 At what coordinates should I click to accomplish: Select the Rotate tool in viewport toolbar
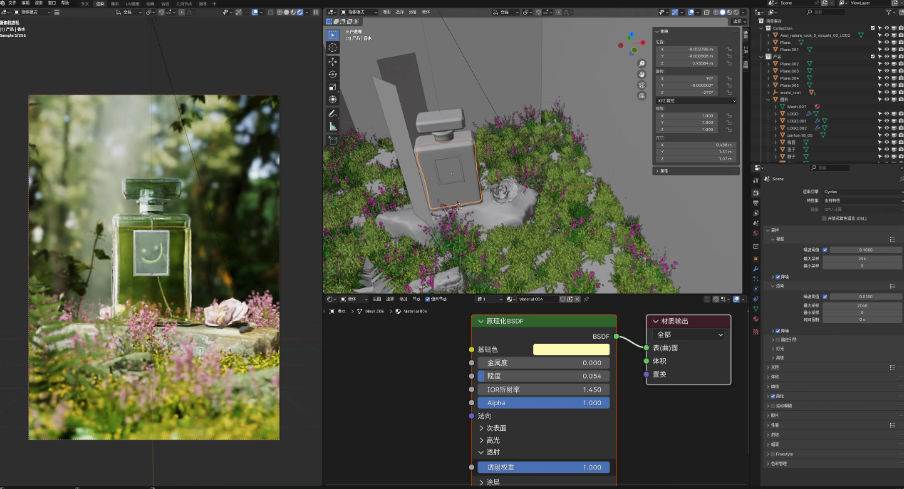click(x=333, y=74)
